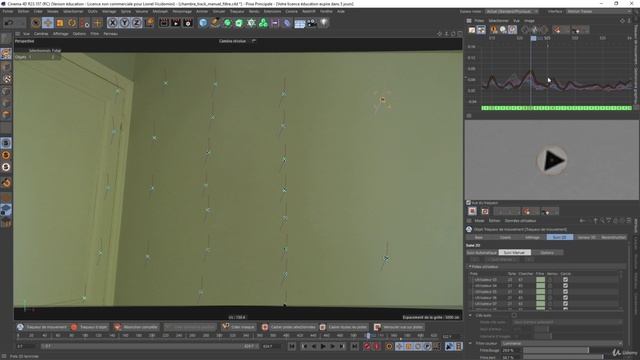This screenshot has height=360, width=640.
Task: Toggle the Vue du traqueur checkbox
Action: point(469,202)
